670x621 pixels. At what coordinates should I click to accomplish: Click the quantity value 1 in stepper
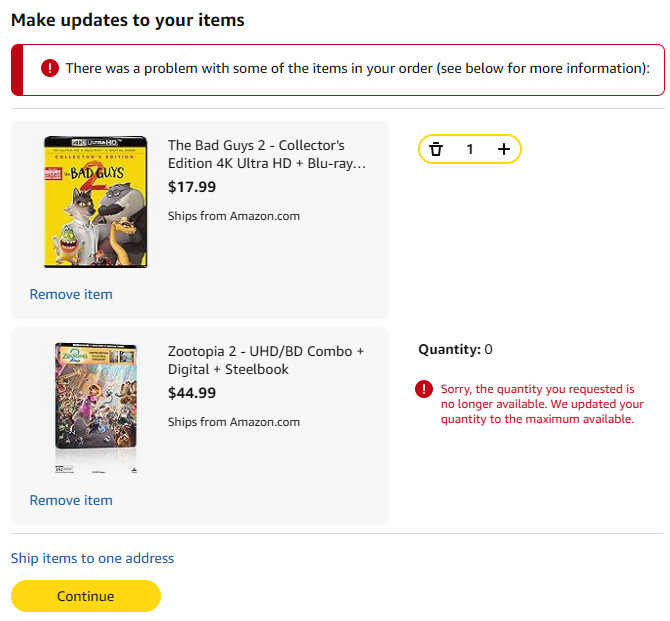coord(470,149)
